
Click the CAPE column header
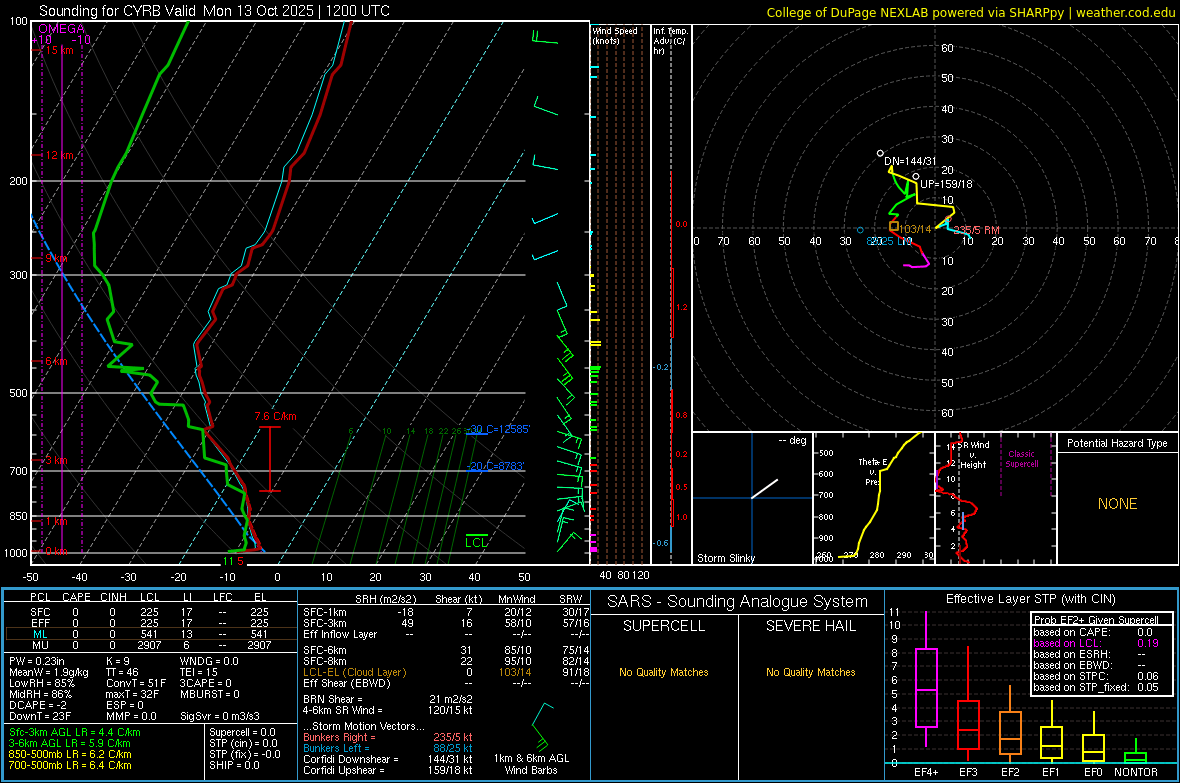76,597
